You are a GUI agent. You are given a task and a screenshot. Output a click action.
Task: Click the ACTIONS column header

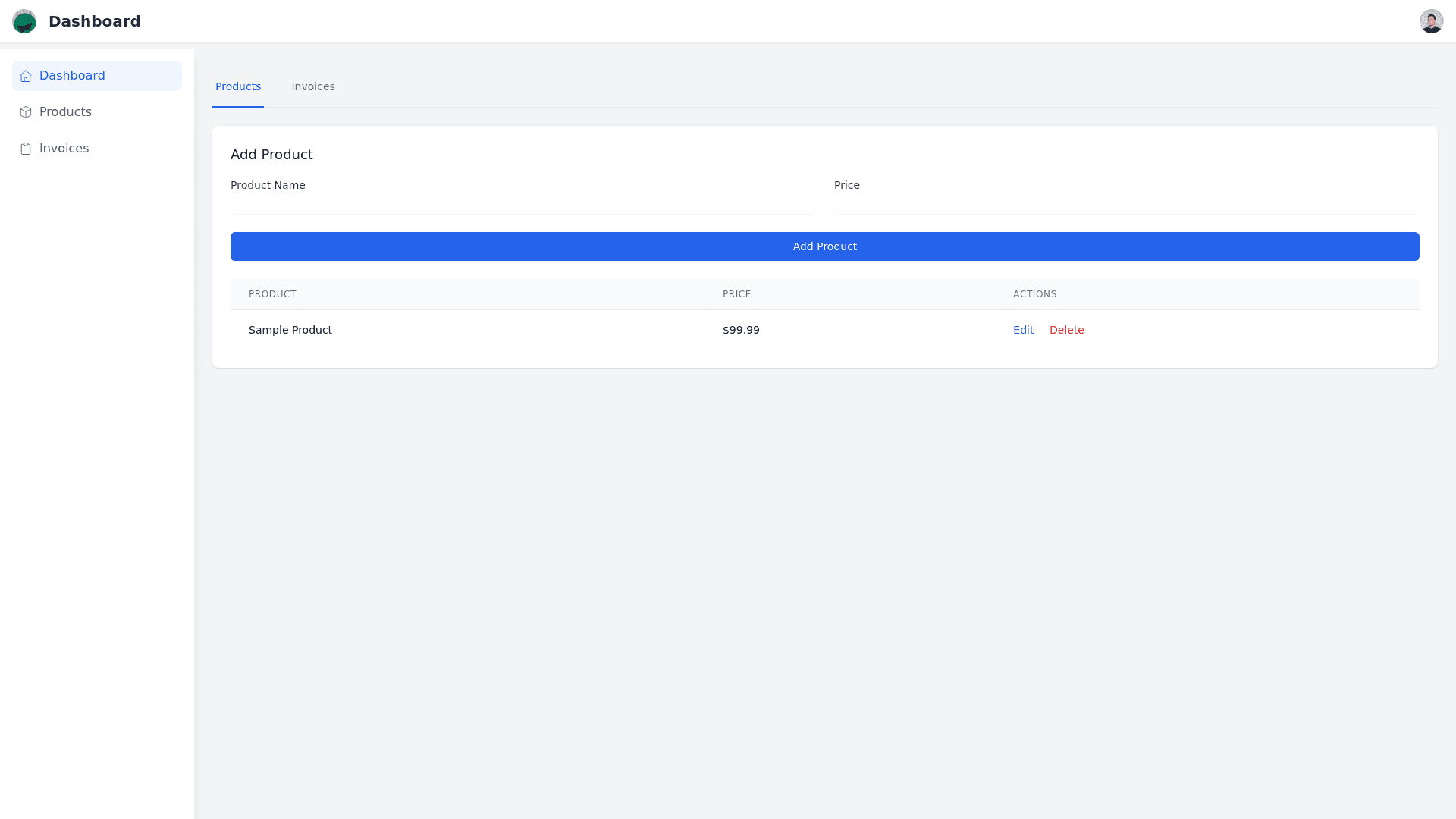1034,294
